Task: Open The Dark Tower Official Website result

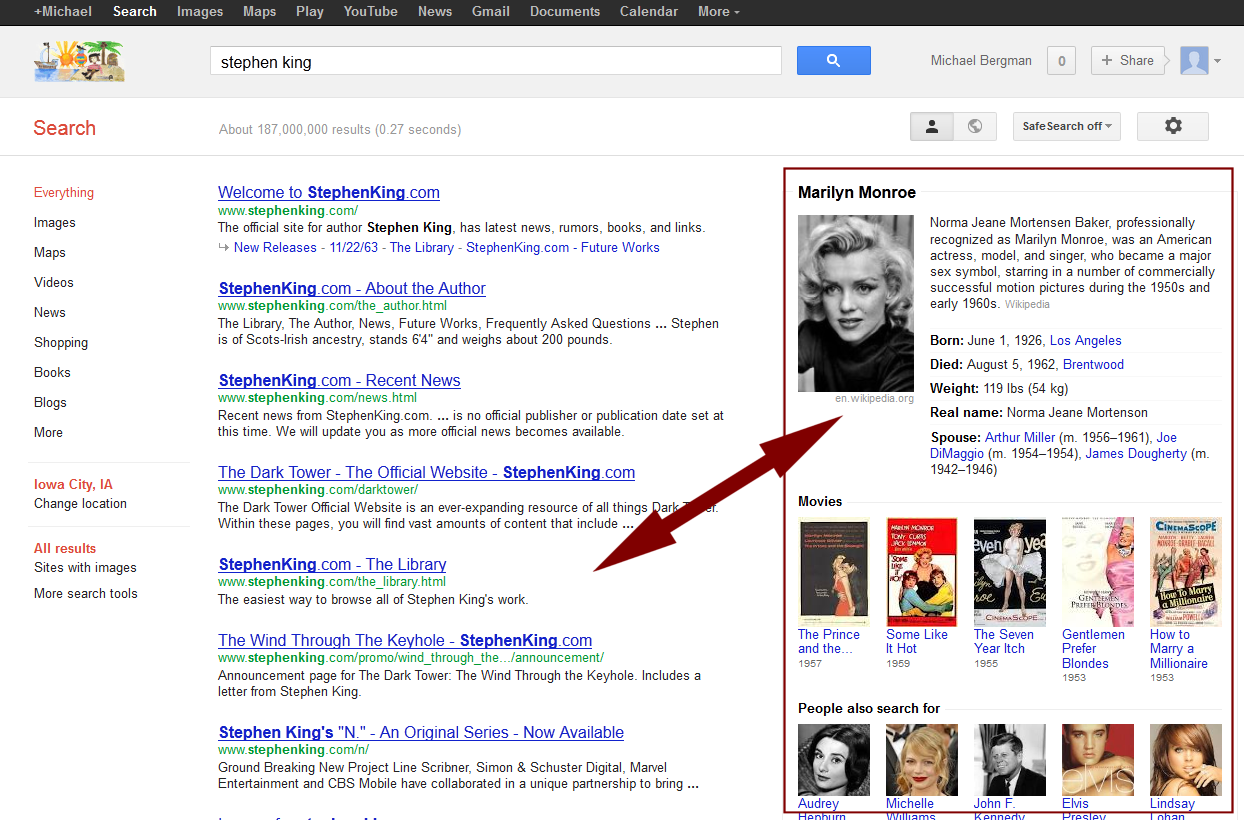Action: coord(426,472)
